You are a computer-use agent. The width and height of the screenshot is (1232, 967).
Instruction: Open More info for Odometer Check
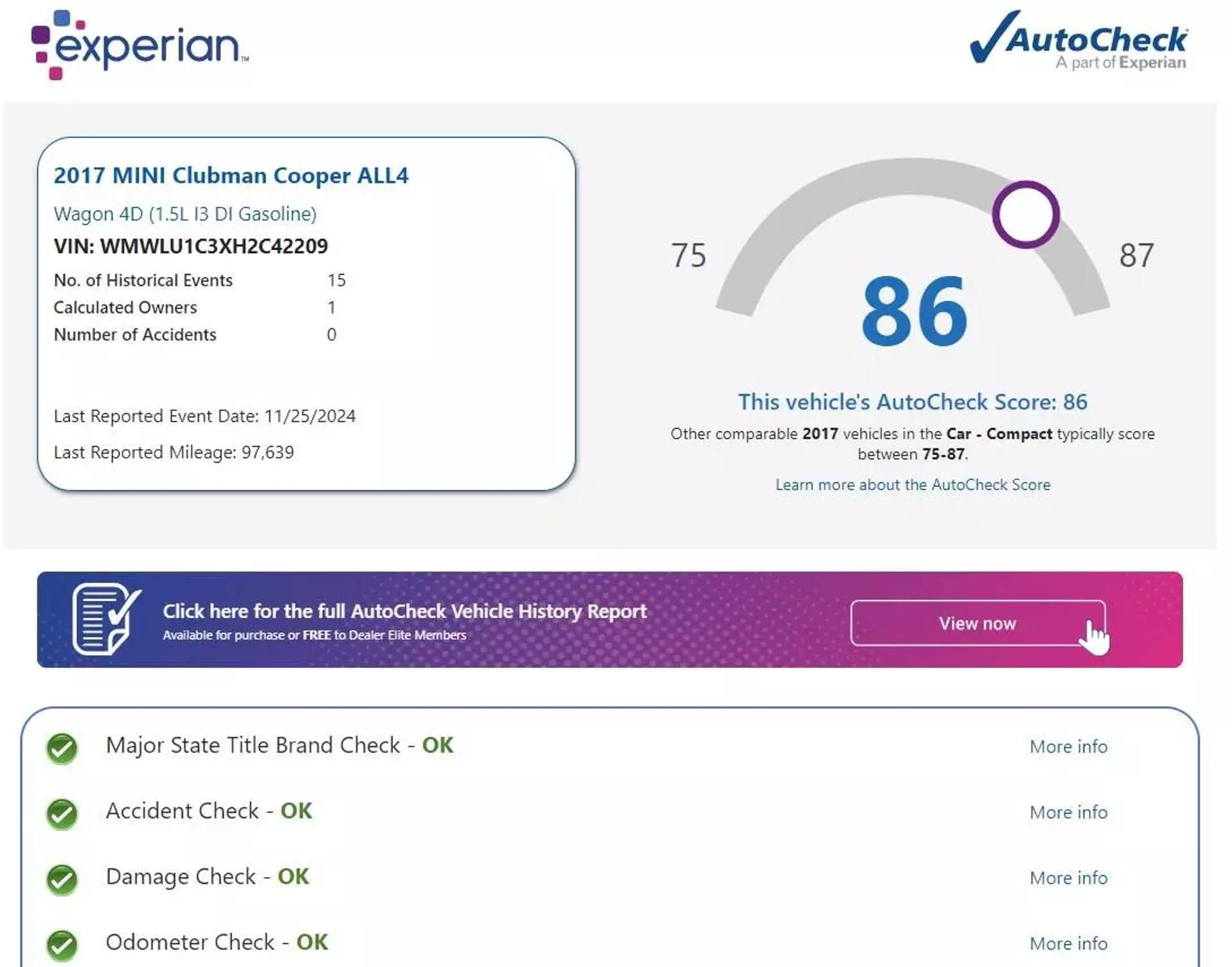pos(1069,944)
